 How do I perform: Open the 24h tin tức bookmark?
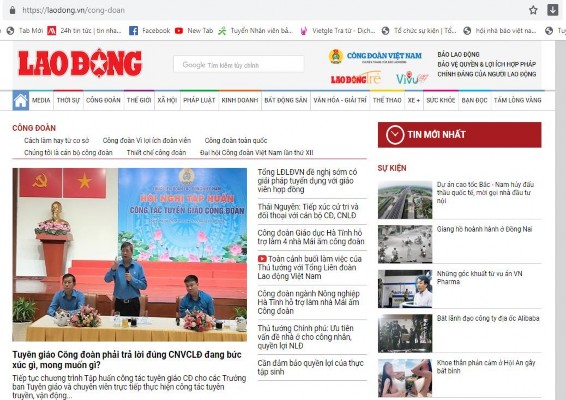click(x=84, y=31)
